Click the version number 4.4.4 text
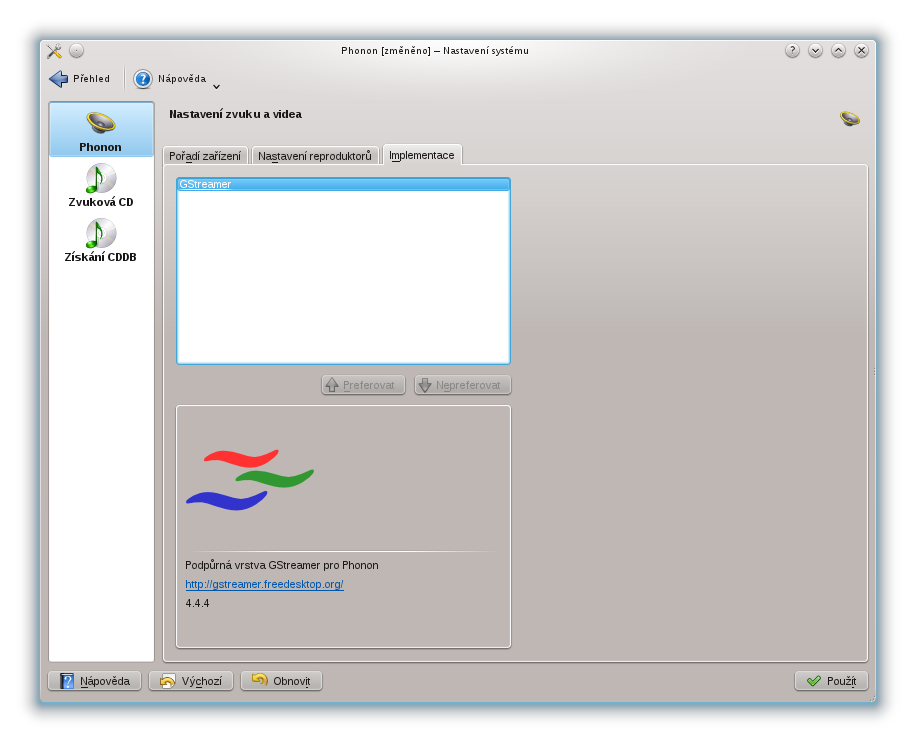The height and width of the screenshot is (742, 916). (x=197, y=604)
